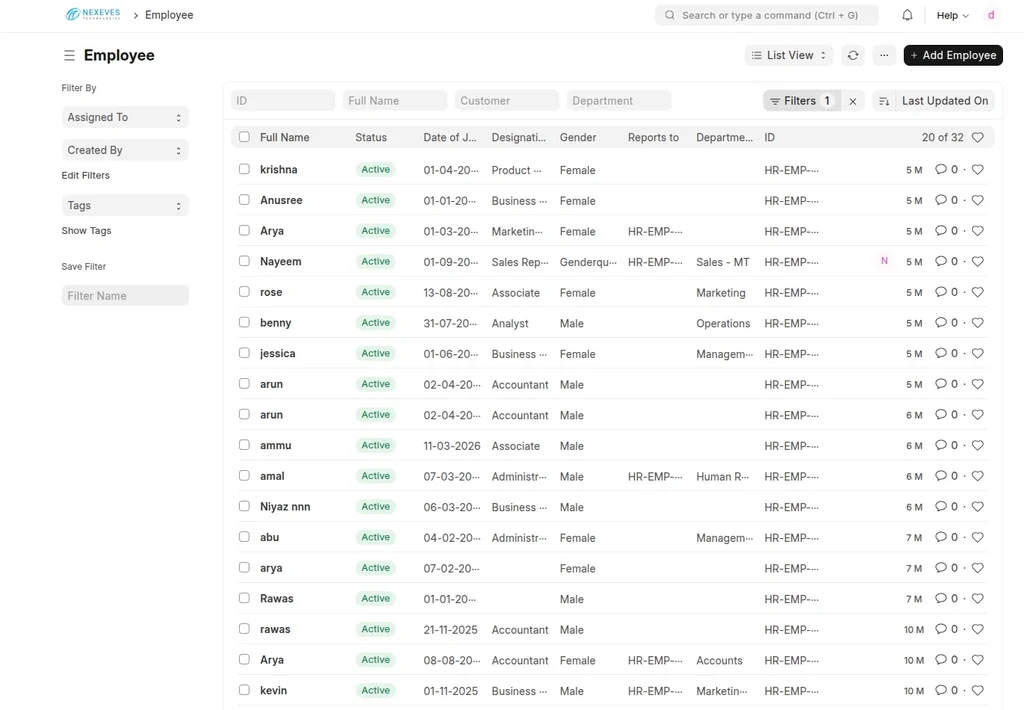This screenshot has height=710, width=1024.
Task: Click comment icon in Arya Marketing row
Action: point(940,231)
